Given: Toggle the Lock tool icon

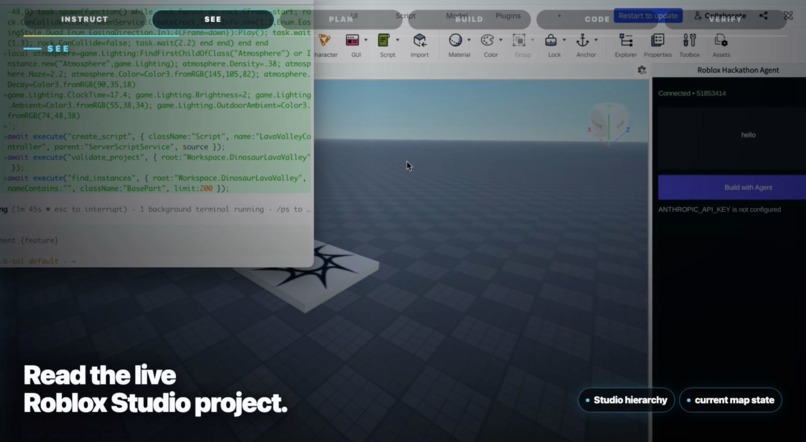Looking at the screenshot, I should click(551, 40).
